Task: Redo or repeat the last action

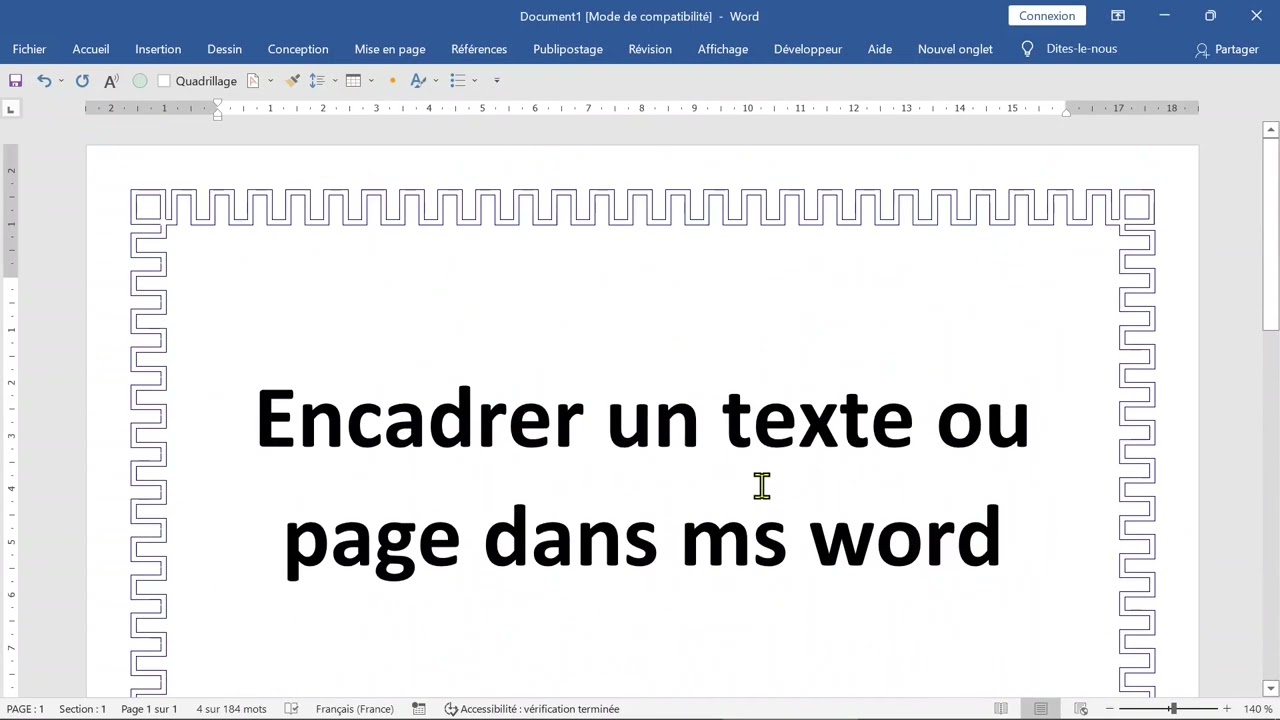Action: [x=82, y=81]
